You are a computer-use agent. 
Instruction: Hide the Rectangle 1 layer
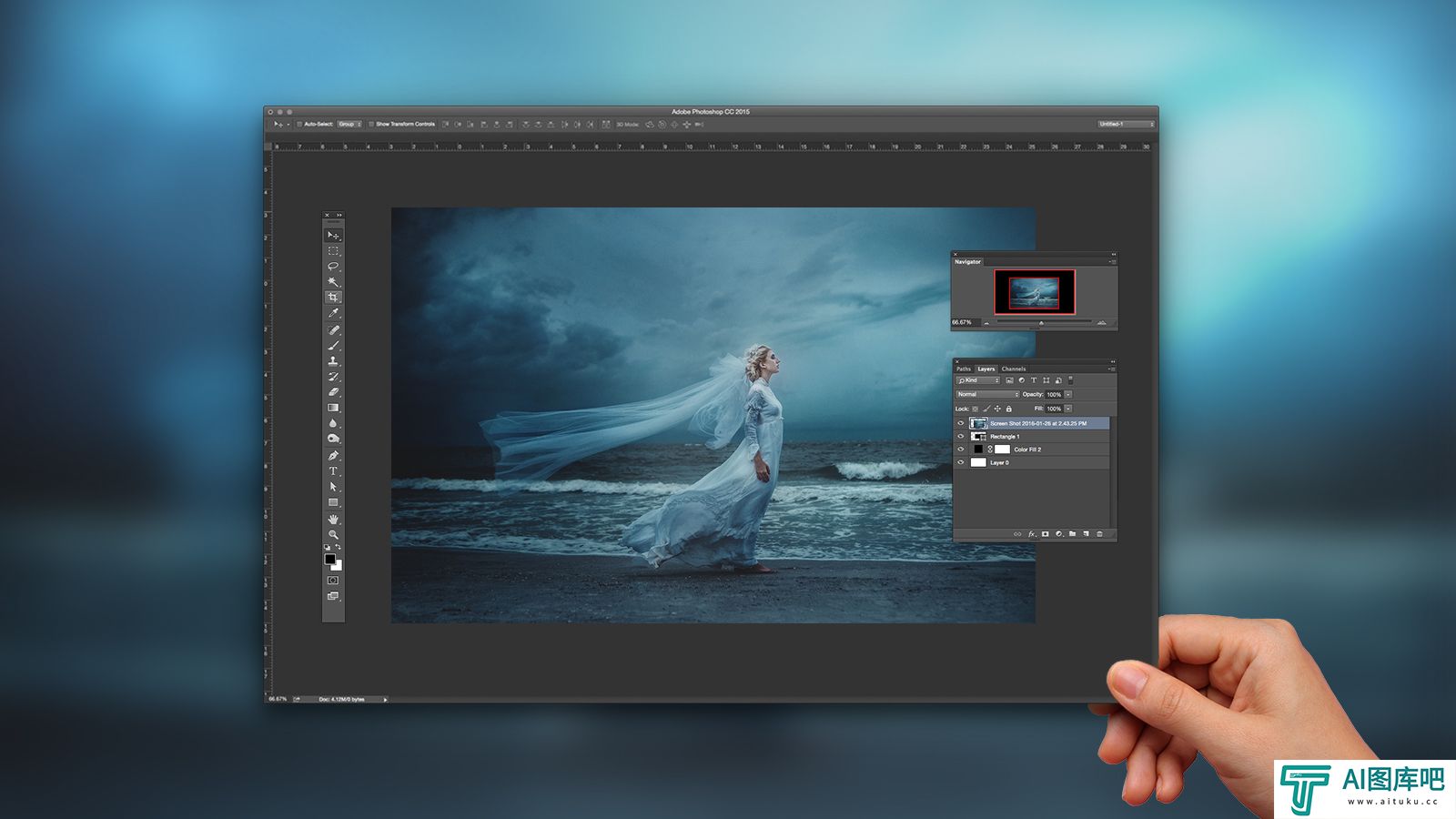960,436
